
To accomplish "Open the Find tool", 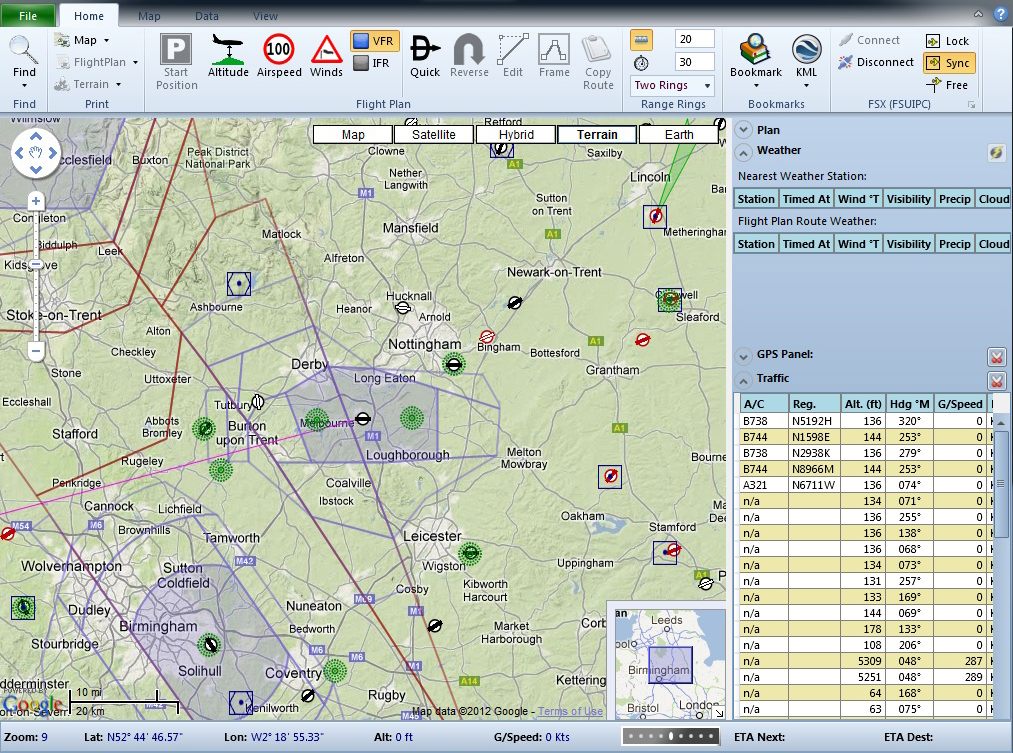I will 24,61.
